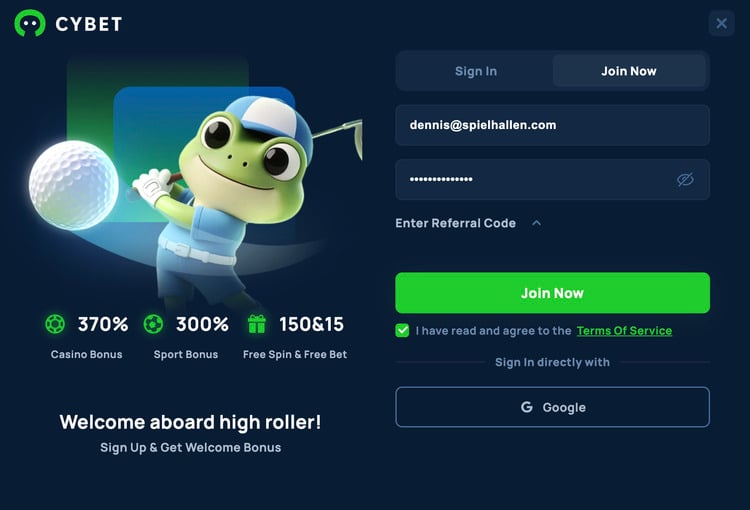The height and width of the screenshot is (510, 750).
Task: Click the 150&15 bonus text
Action: point(311,324)
